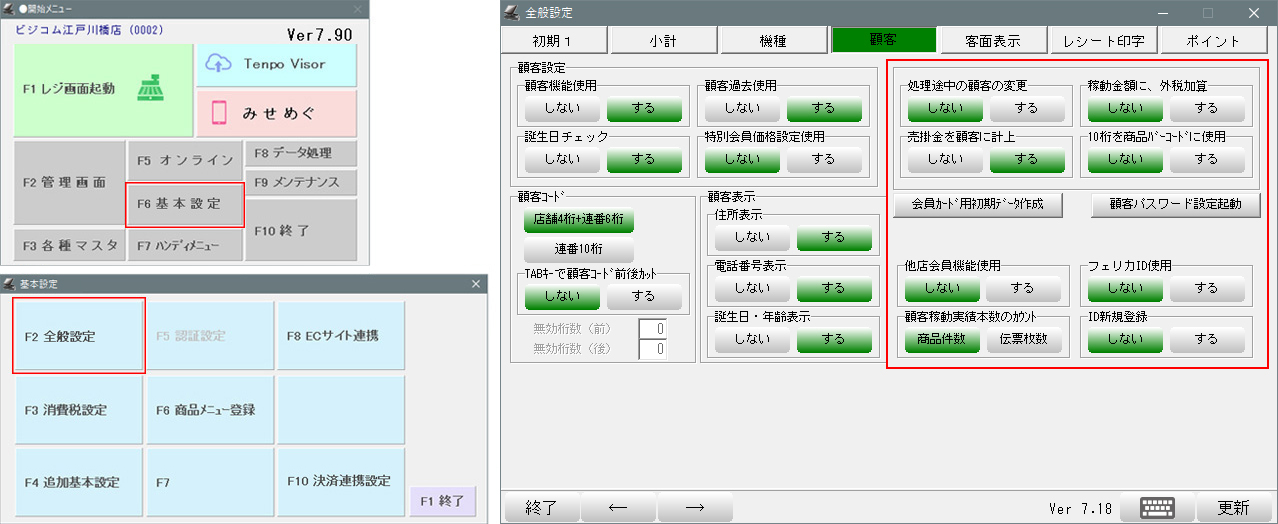Open F2 全般設定 in 基本設定

point(79,336)
